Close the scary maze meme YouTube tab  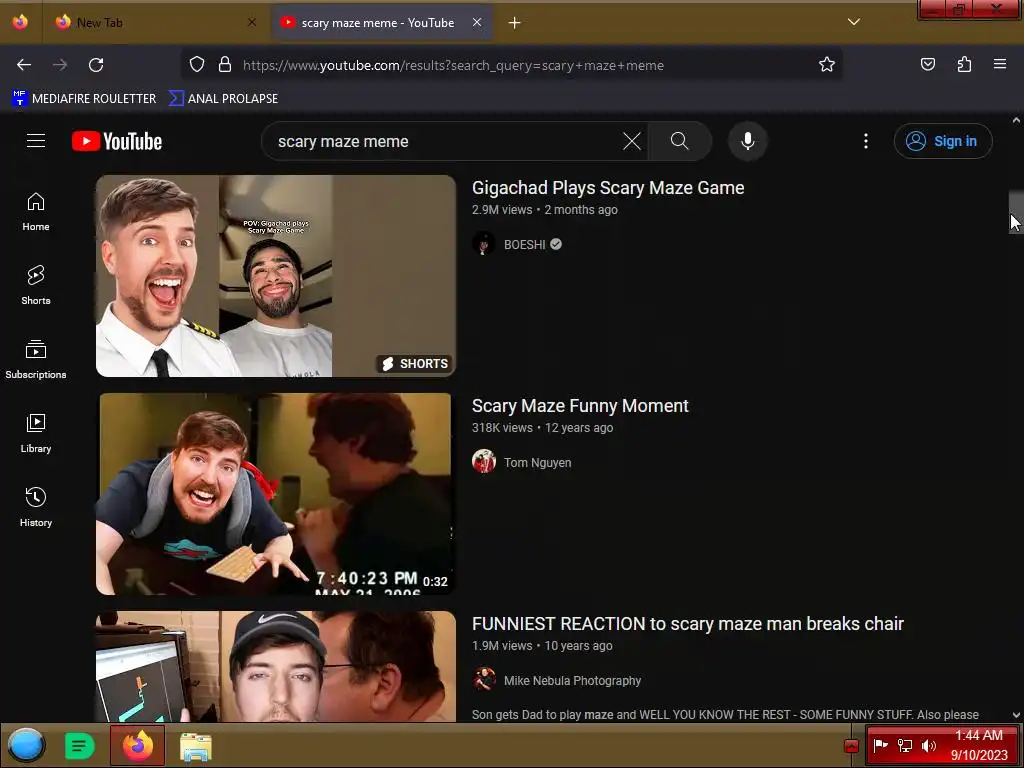click(477, 22)
